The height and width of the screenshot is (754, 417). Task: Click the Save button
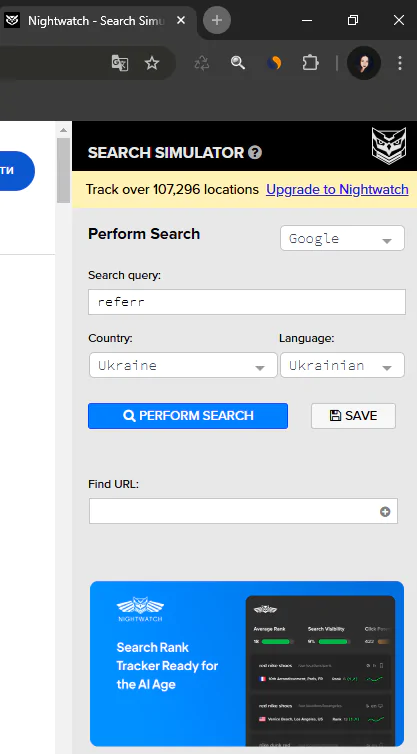pos(354,416)
